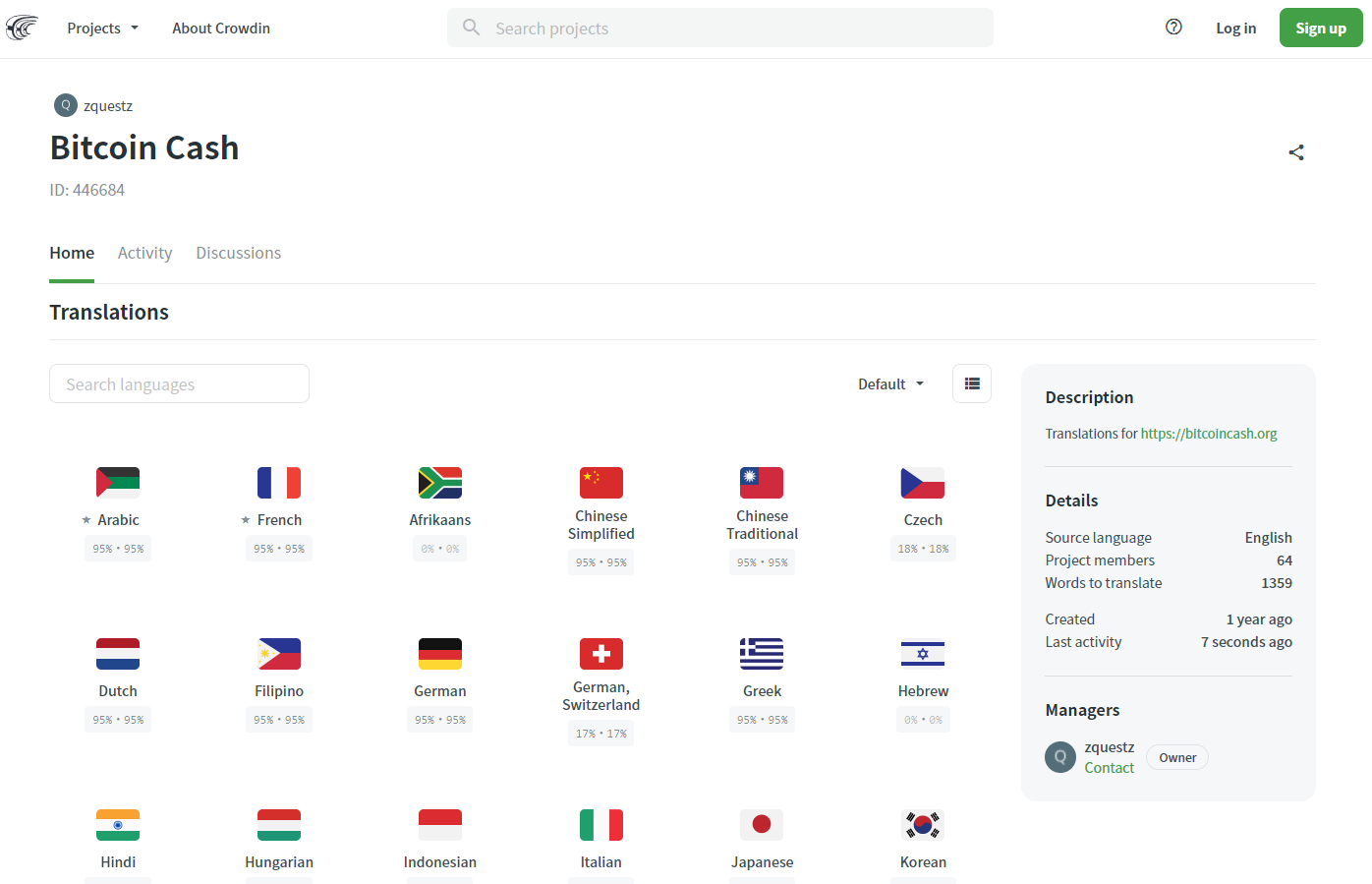Switch to list view layout icon
The image size is (1372, 884).
pyautogui.click(x=972, y=383)
